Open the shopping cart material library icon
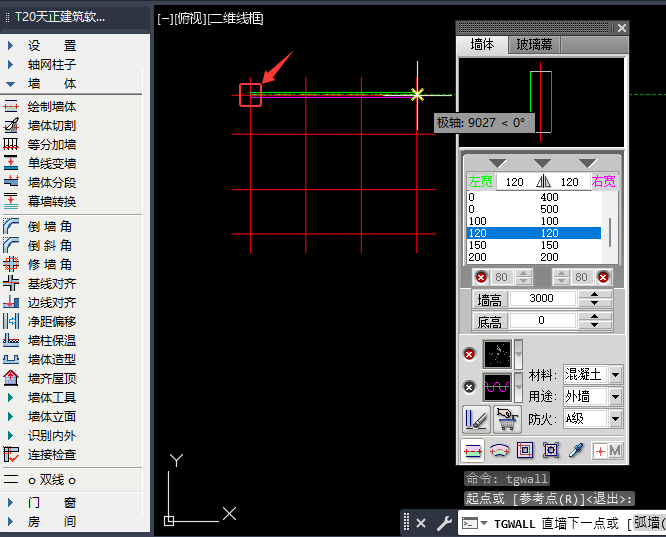This screenshot has height=537, width=666. pos(507,419)
